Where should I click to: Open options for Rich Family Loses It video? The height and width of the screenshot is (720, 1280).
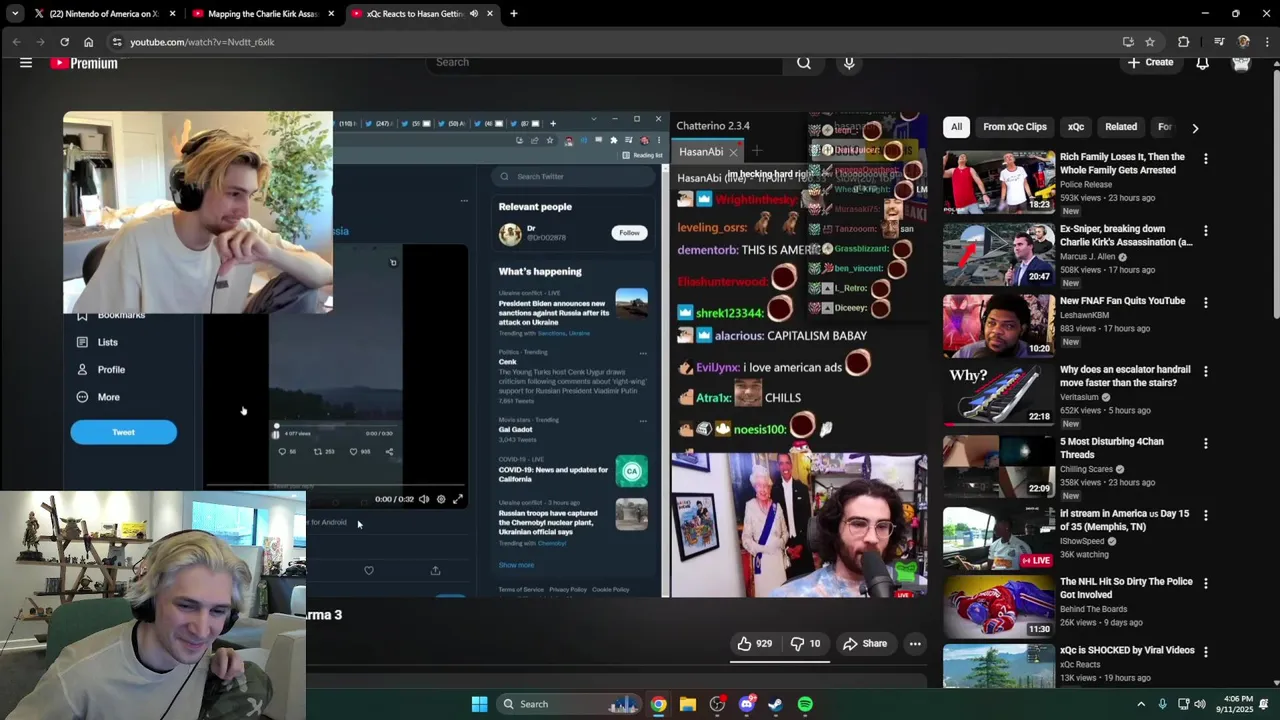point(1206,159)
